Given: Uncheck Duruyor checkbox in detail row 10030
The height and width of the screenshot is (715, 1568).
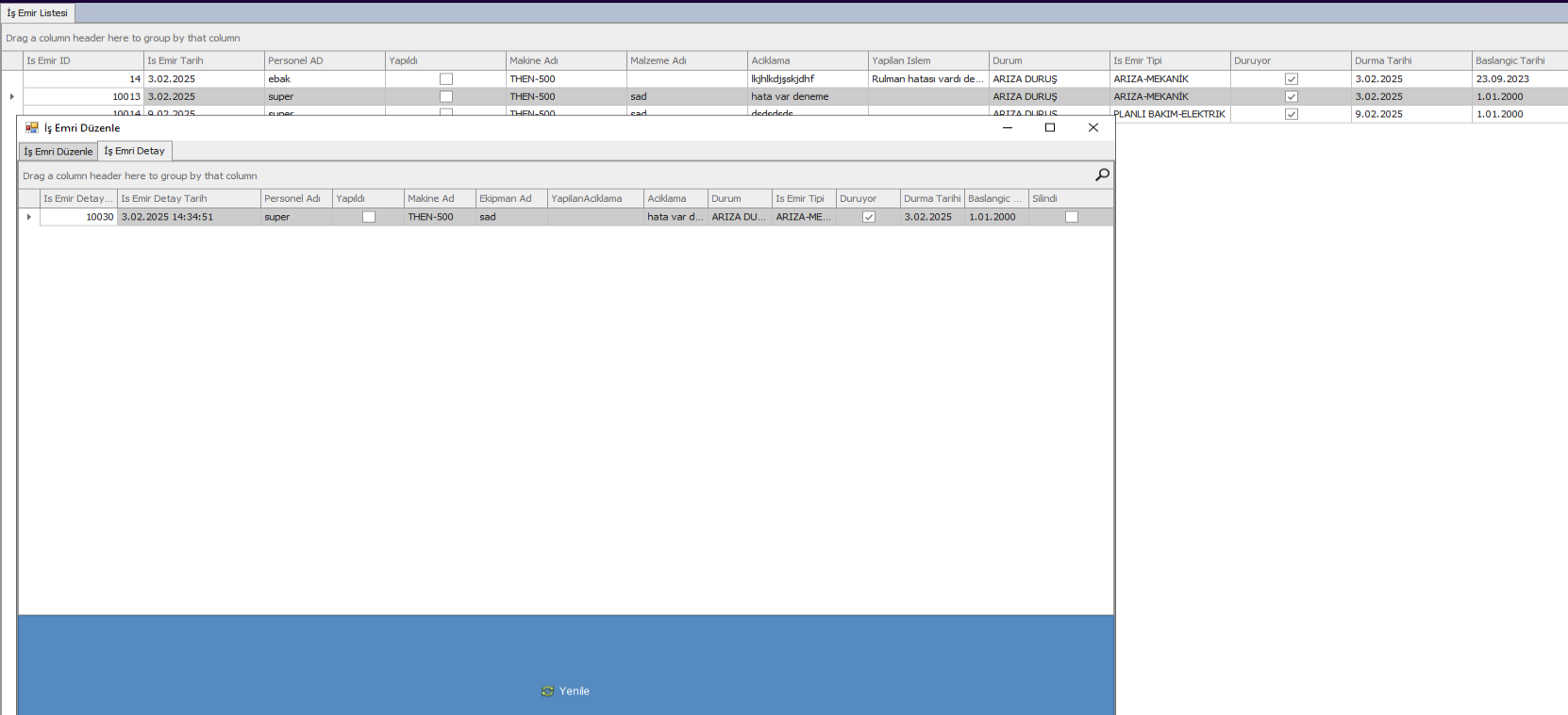Looking at the screenshot, I should pyautogui.click(x=869, y=217).
